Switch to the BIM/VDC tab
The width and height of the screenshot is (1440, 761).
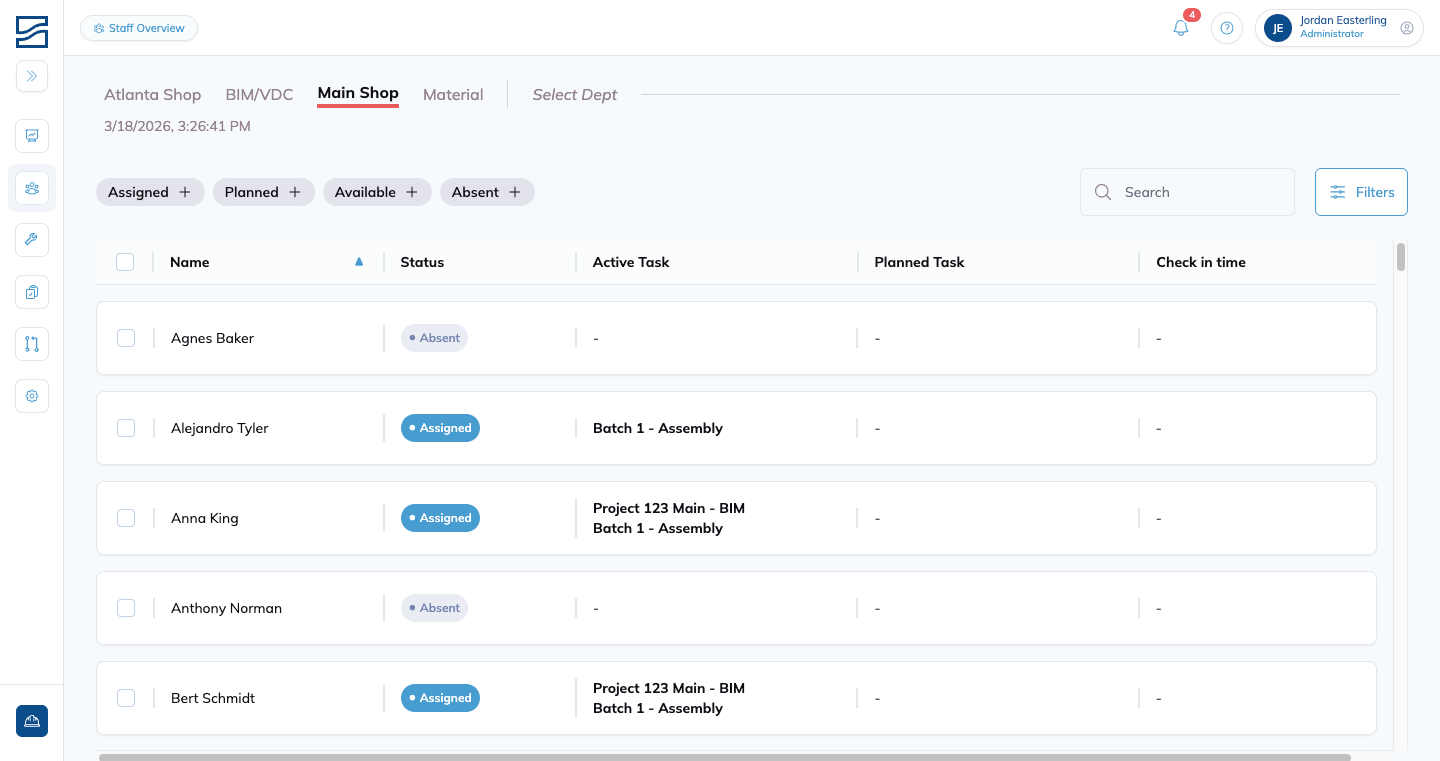tap(260, 94)
